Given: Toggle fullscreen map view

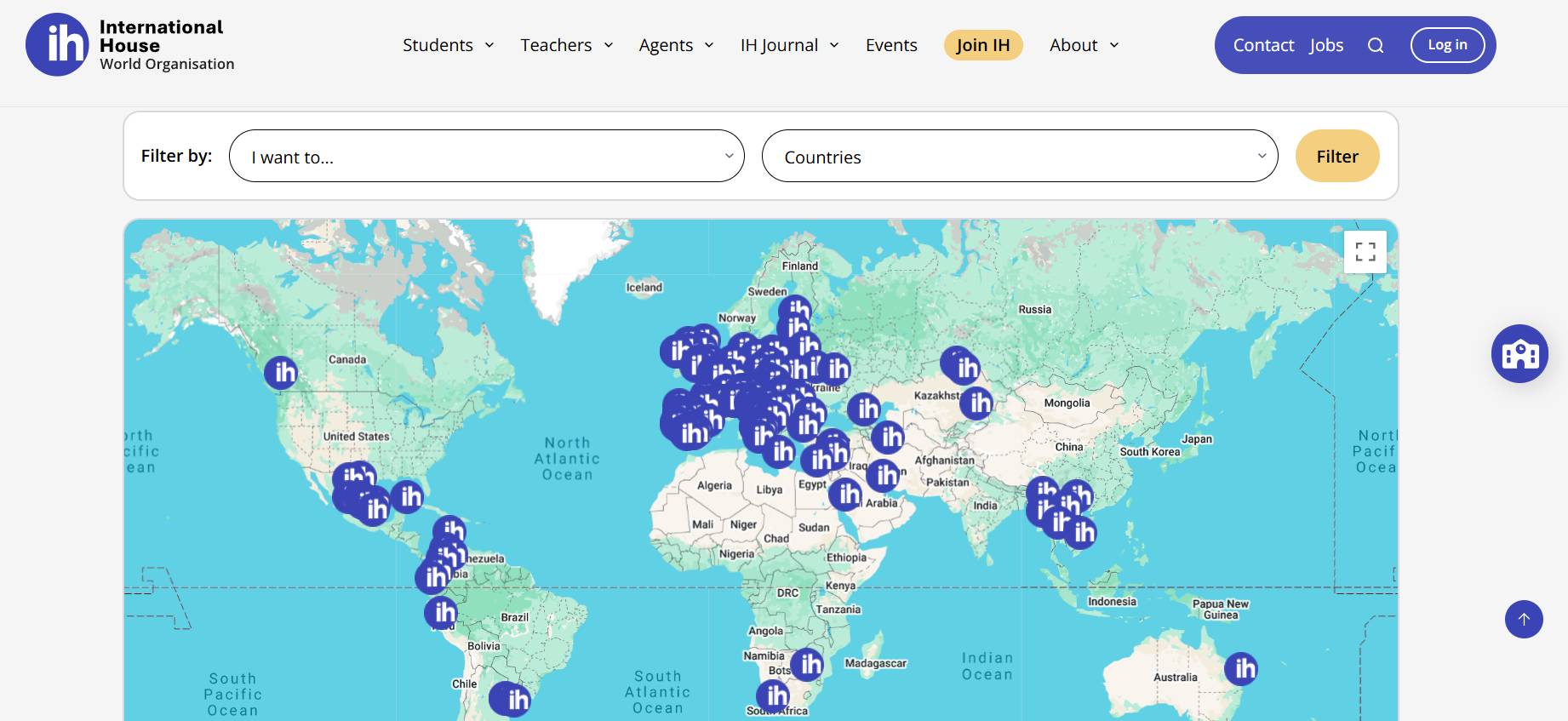Looking at the screenshot, I should [x=1365, y=252].
